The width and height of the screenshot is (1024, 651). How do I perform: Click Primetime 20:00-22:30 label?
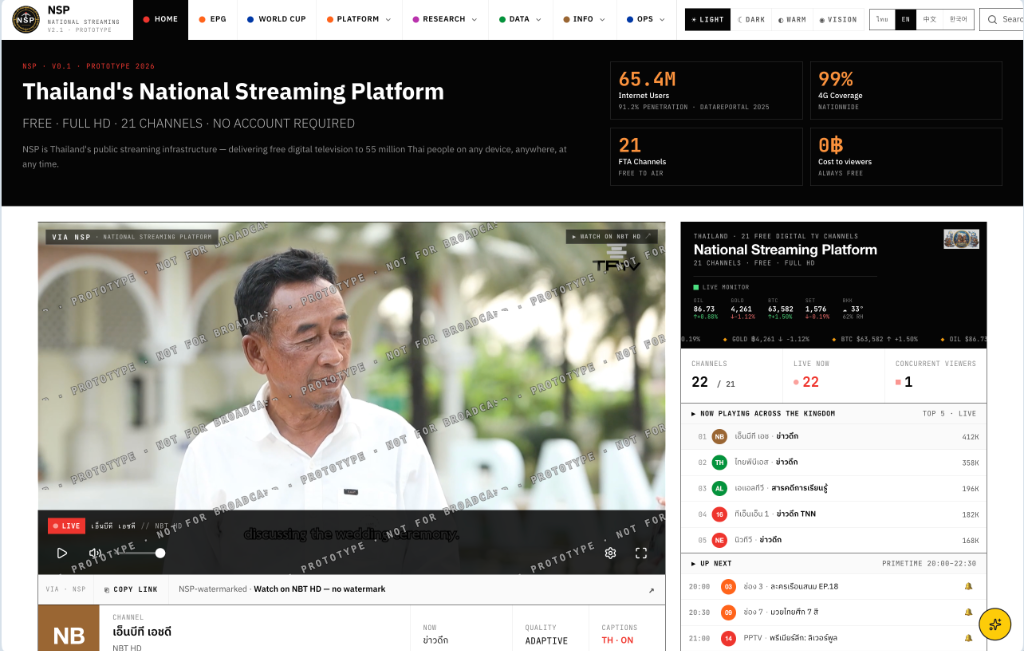coord(929,564)
